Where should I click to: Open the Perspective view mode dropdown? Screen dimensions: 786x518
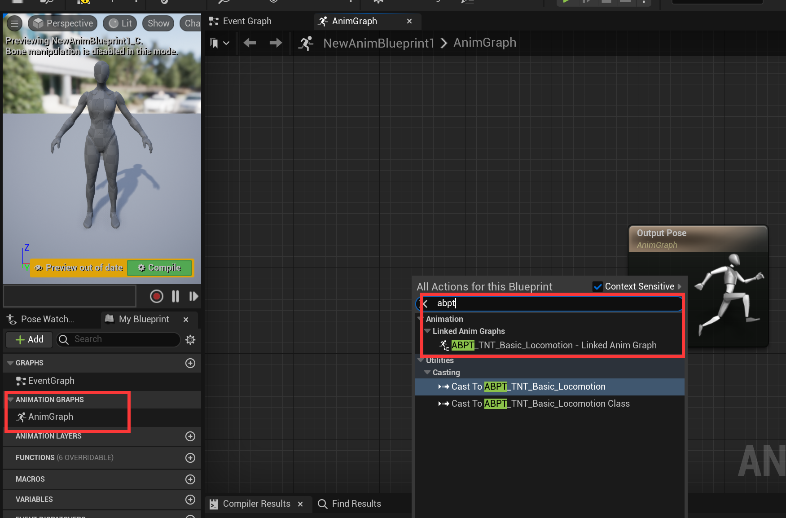(63, 23)
